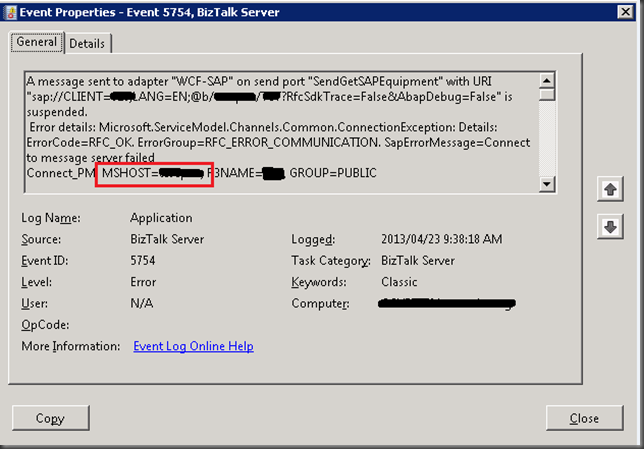Click the Keywords value Classic
The height and width of the screenshot is (449, 644).
click(399, 282)
